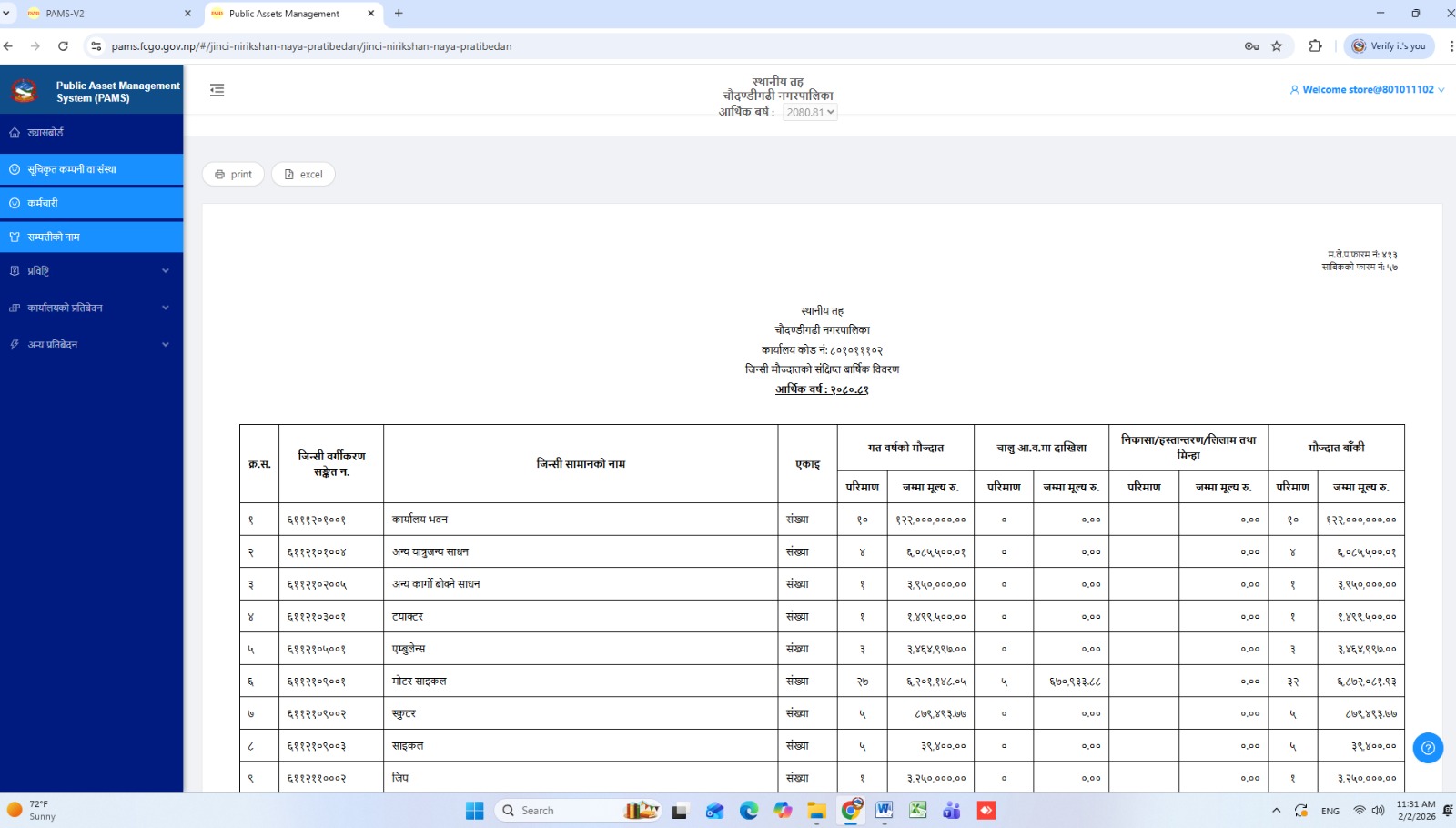Expand the अन्य प्रतिवेदन sidebar section
Viewport: 1456px width, 828px height.
pos(91,345)
